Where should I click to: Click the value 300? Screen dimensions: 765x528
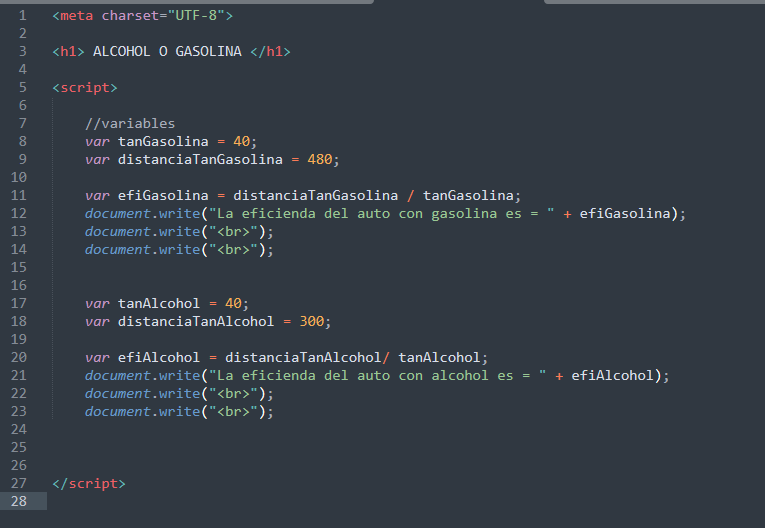coord(312,322)
